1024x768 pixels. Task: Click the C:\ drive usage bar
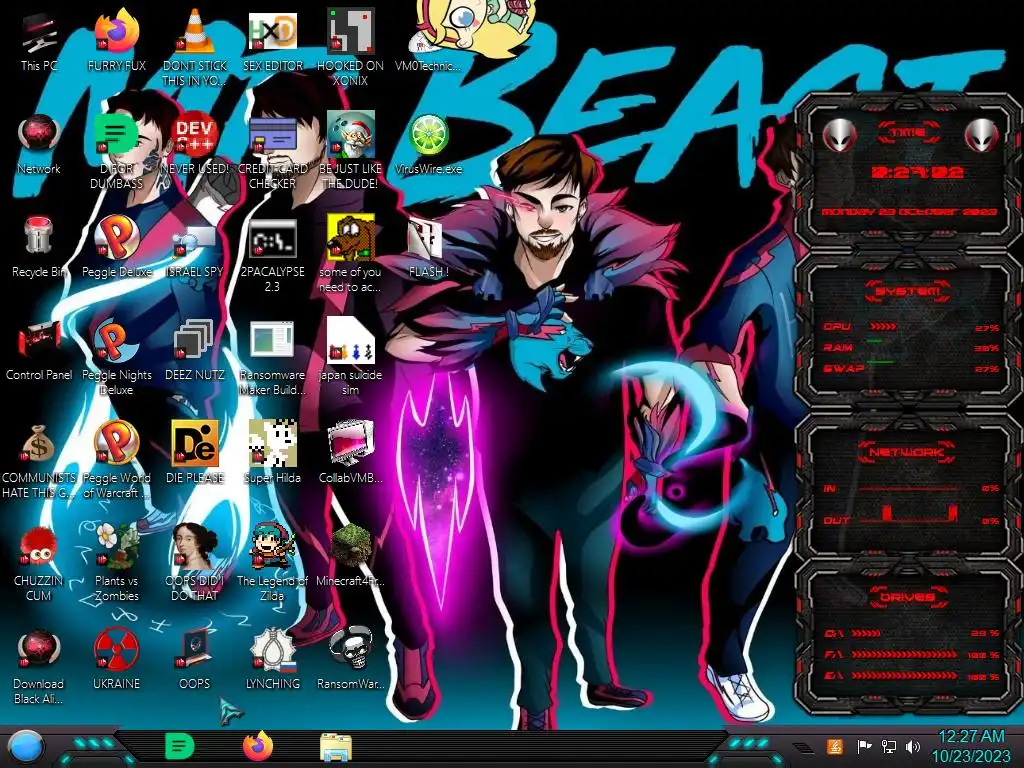[x=866, y=633]
